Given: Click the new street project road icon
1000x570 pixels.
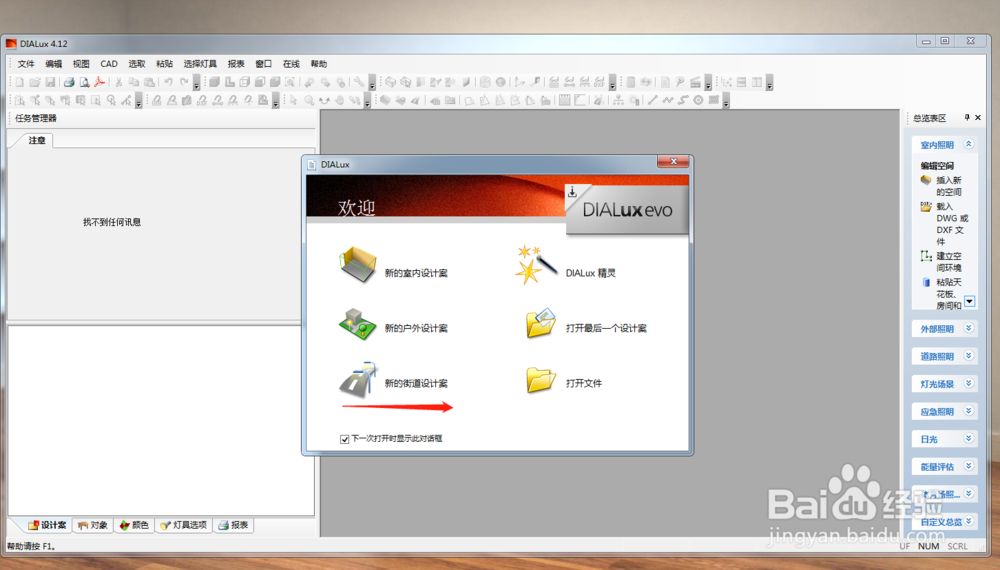Looking at the screenshot, I should tap(357, 380).
